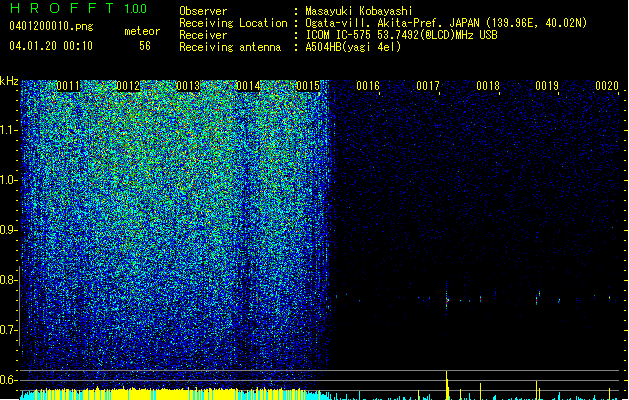Select the 0017 time marker
The image size is (629, 400).
tap(428, 86)
